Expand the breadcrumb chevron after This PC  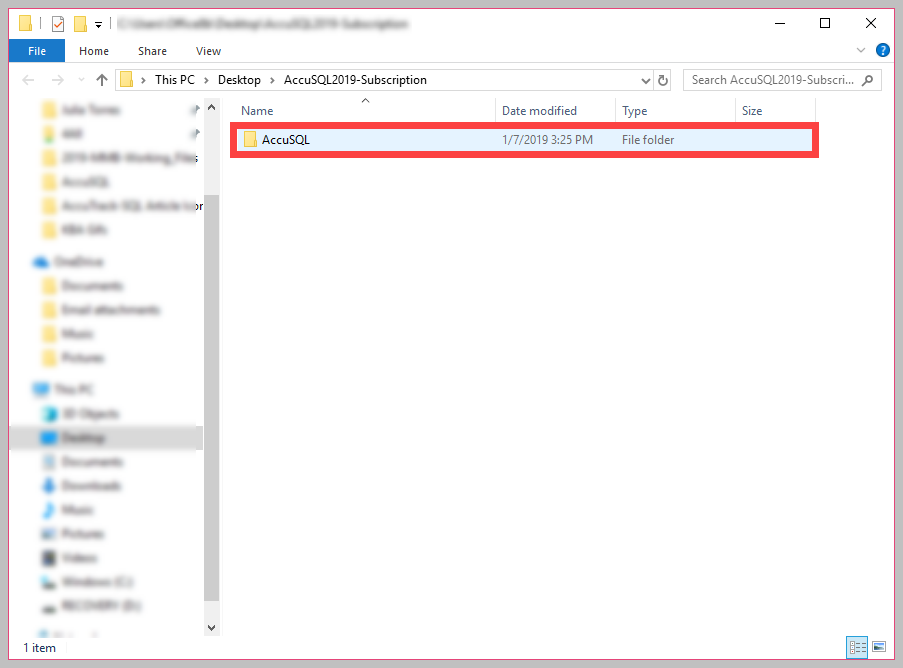[206, 80]
